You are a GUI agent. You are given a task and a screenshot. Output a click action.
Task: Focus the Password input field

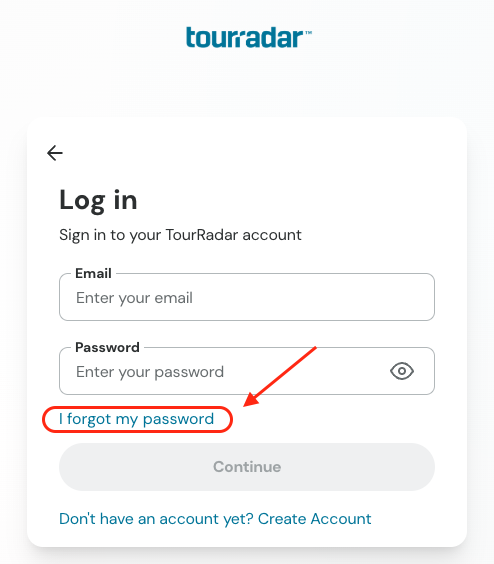[x=247, y=371]
